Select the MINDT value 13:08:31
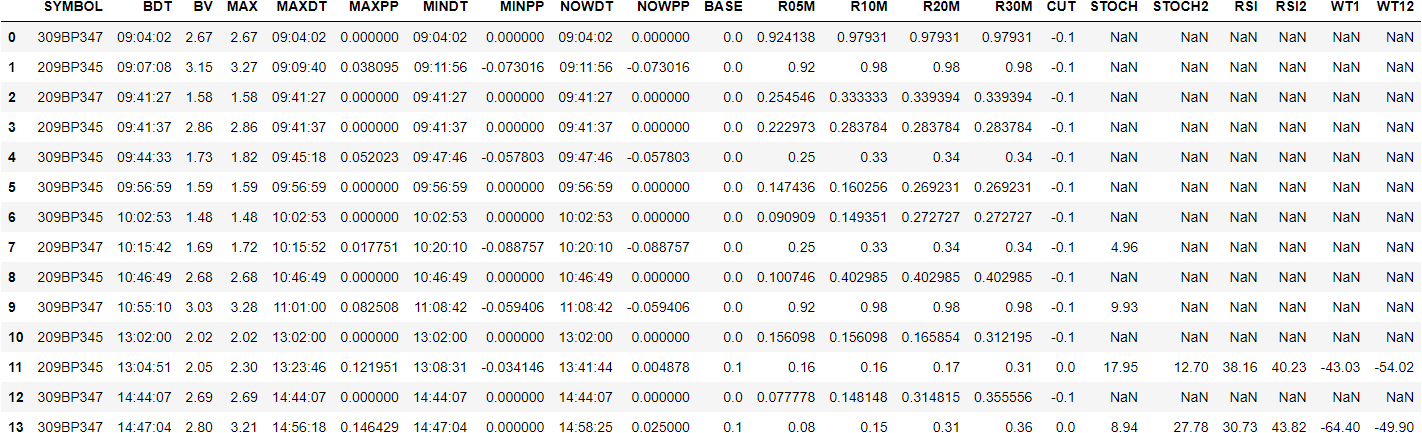 [440, 367]
